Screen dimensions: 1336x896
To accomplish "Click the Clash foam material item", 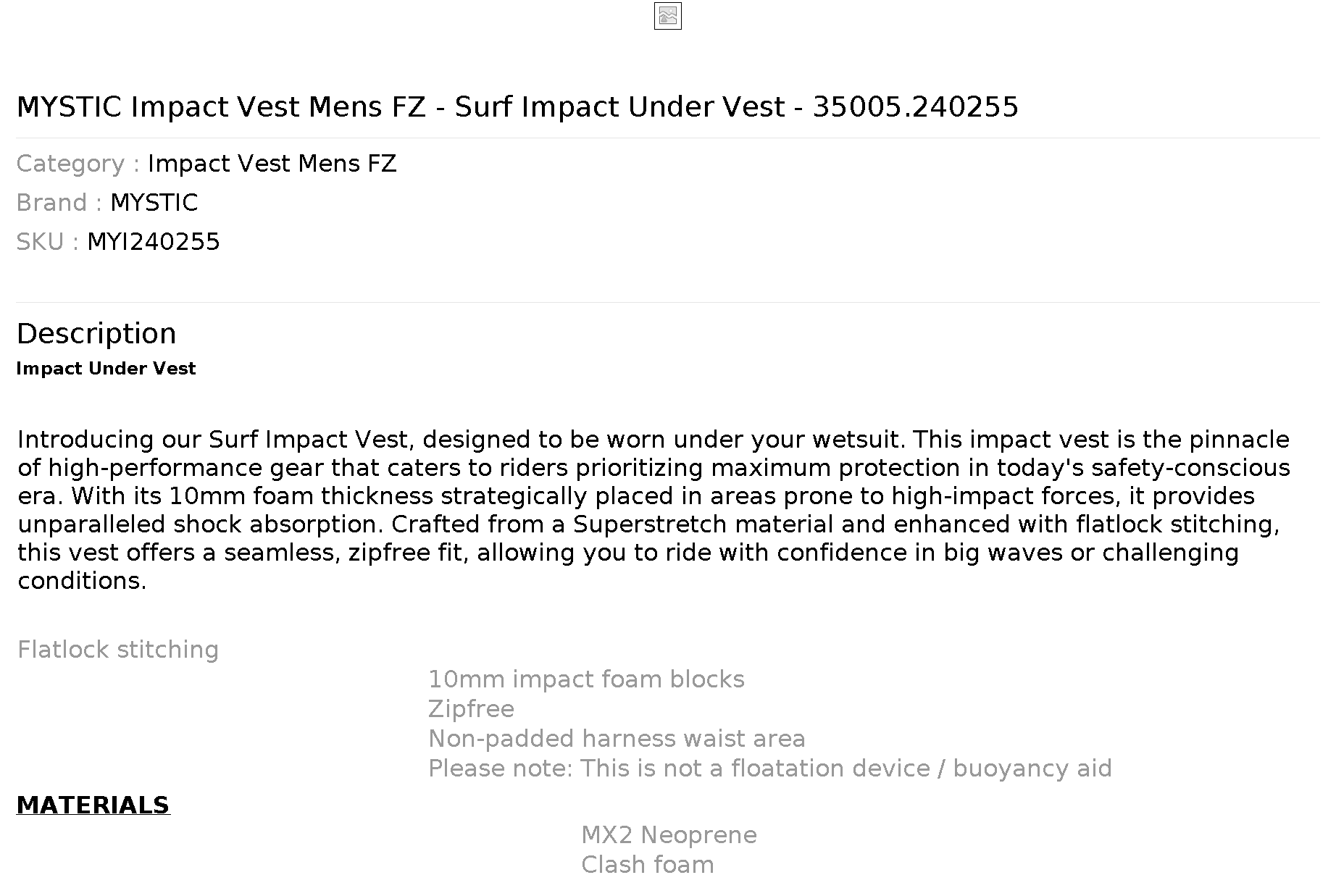I will tap(647, 865).
